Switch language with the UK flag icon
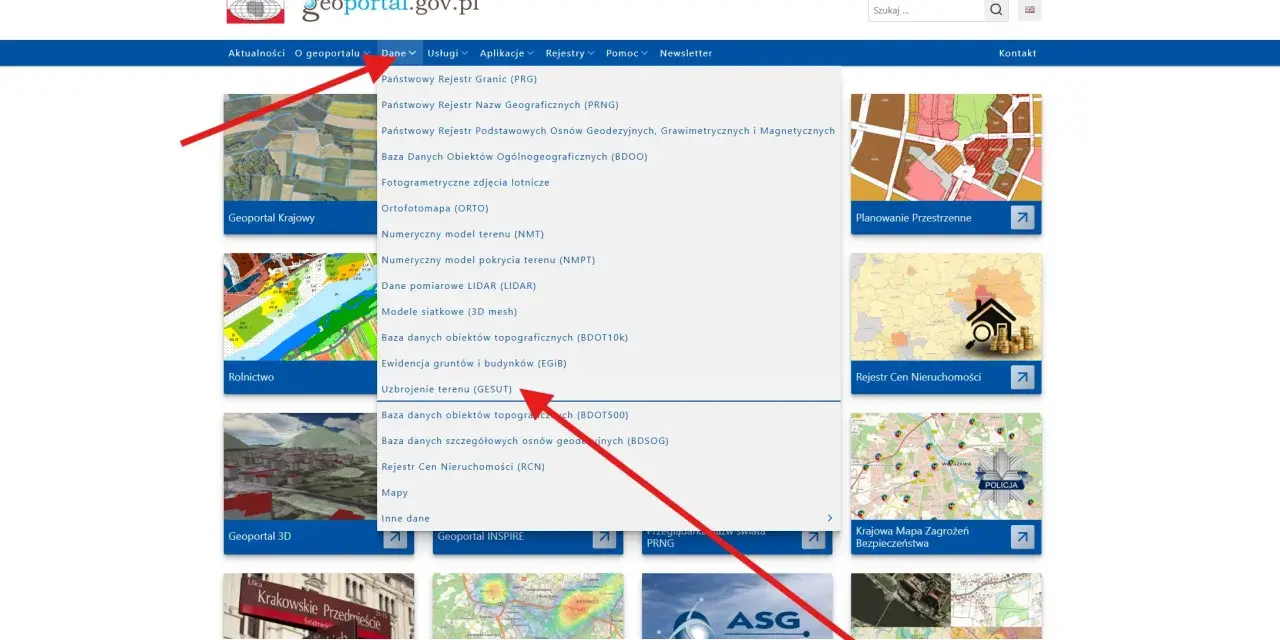This screenshot has width=1280, height=640. coord(1029,10)
